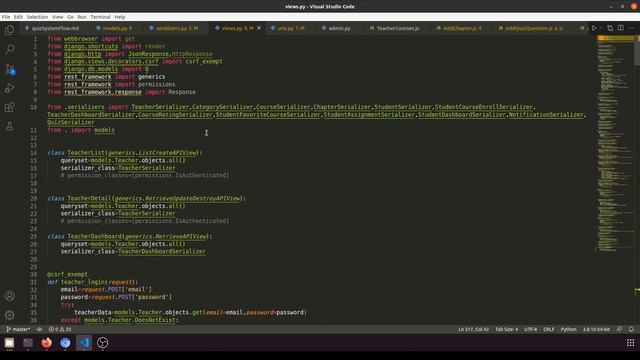Open the Selection menu
The height and width of the screenshot is (360, 640).
click(x=37, y=17)
